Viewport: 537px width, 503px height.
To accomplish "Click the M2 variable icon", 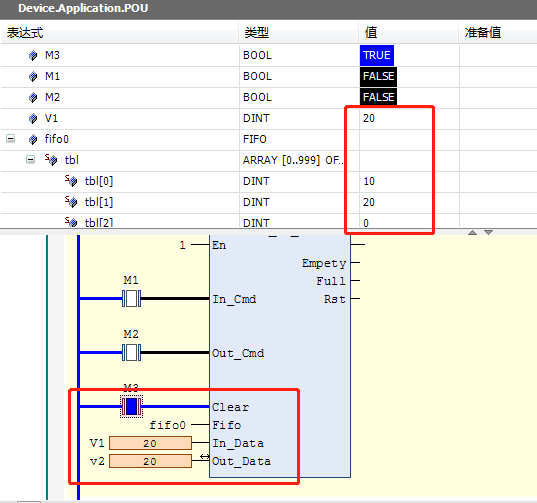I will [33, 98].
